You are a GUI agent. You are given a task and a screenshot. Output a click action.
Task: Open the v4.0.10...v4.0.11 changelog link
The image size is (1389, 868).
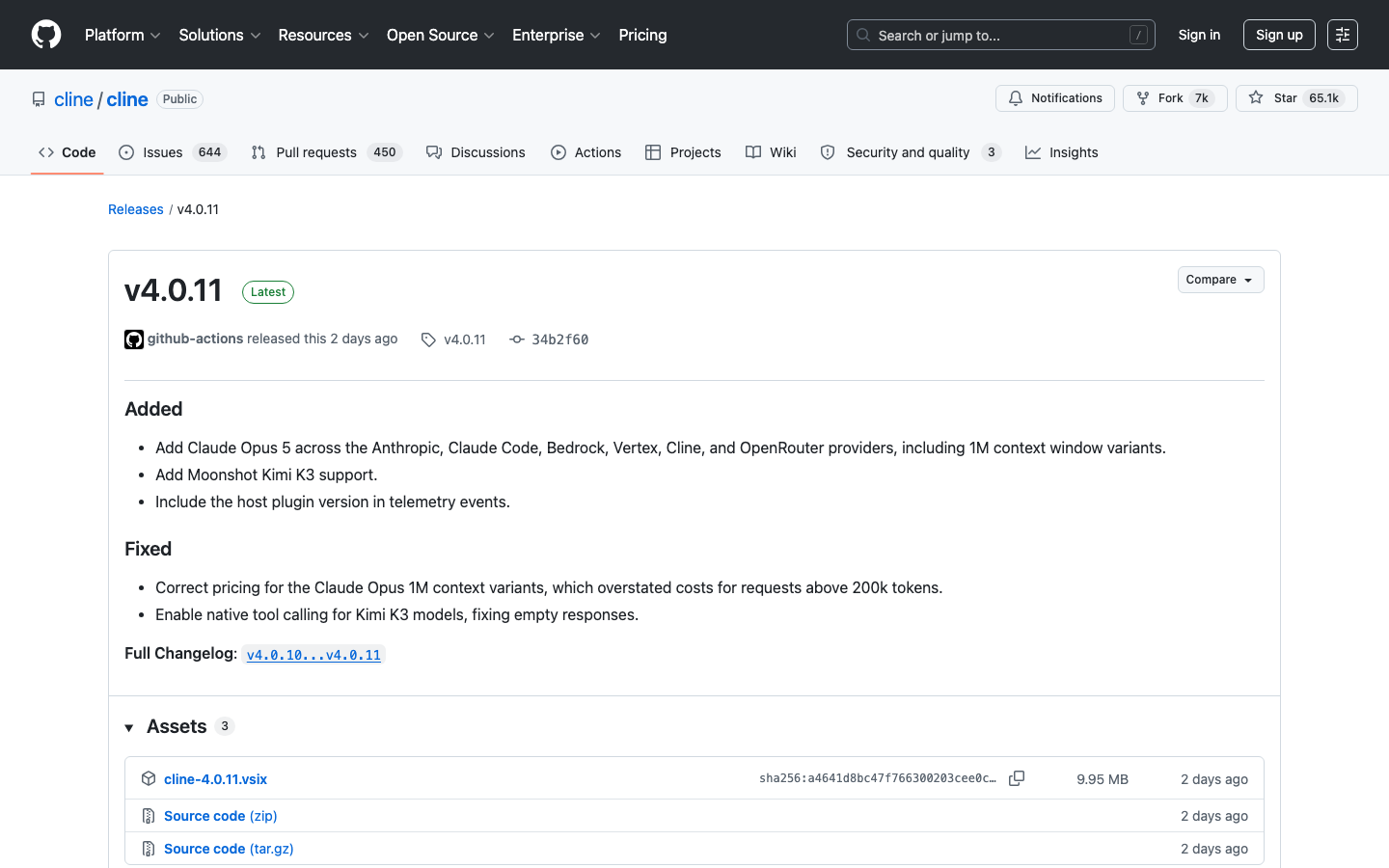tap(313, 655)
